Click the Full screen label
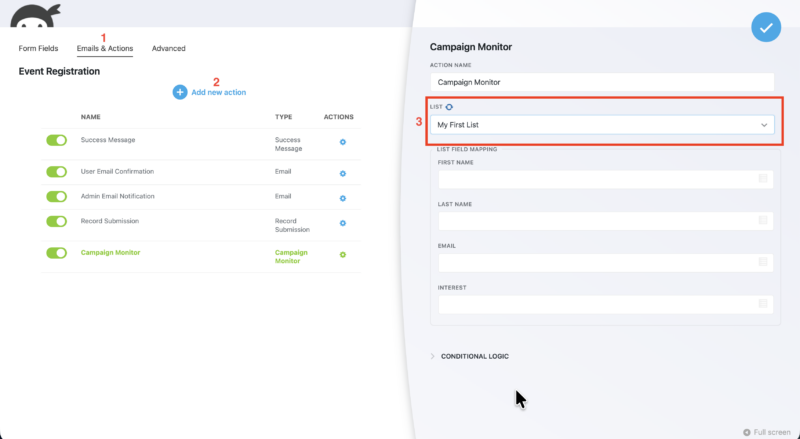 (772, 432)
